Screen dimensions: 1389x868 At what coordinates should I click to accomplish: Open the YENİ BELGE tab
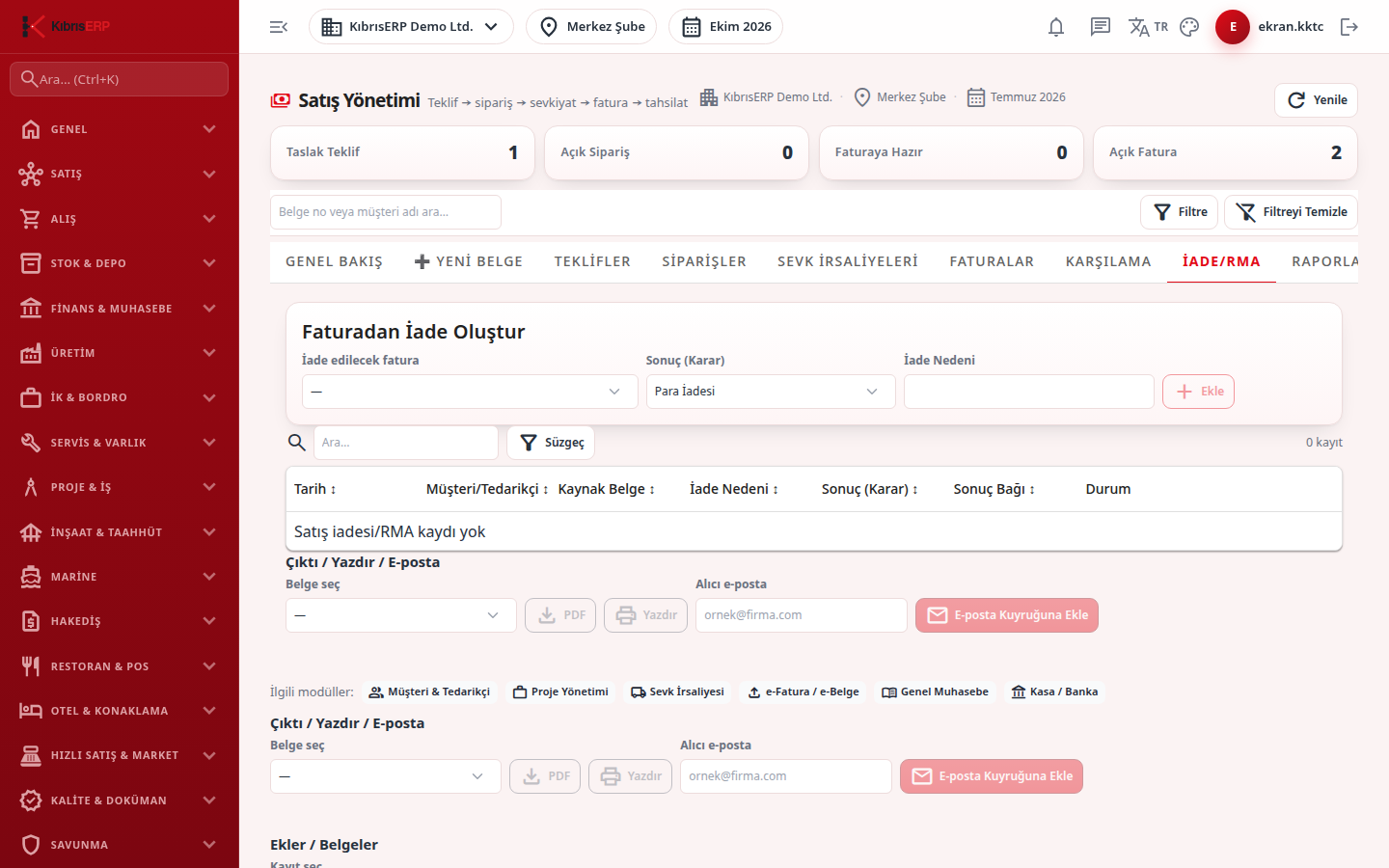point(468,261)
